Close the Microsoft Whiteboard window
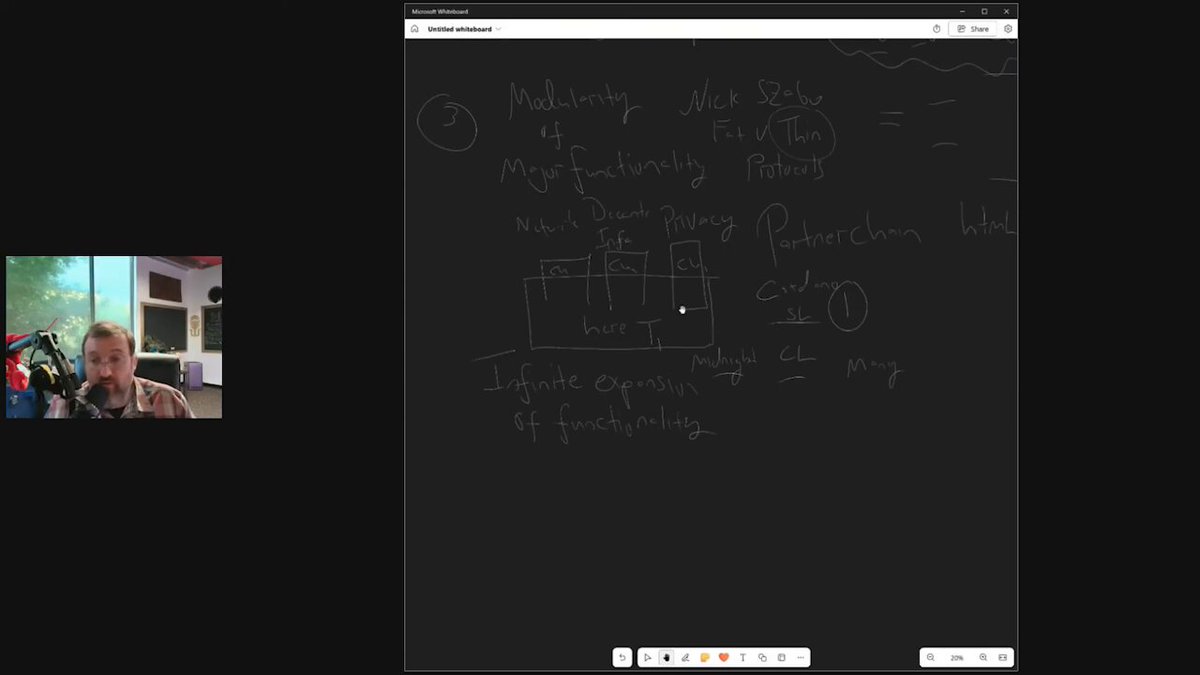Screen dimensions: 1200x675 (x=1006, y=11)
